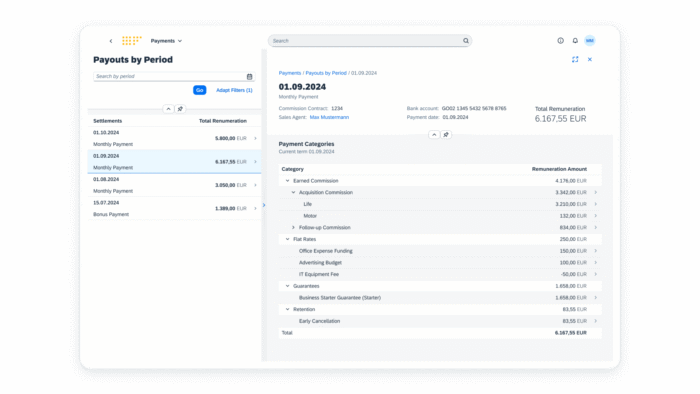Pin the detail page header

[446, 135]
